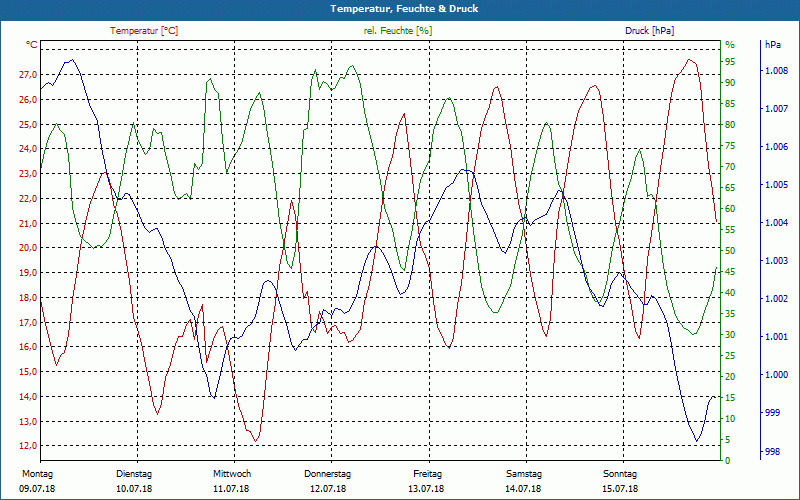Click the 14,0 temperature axis value

pyautogui.click(x=28, y=397)
